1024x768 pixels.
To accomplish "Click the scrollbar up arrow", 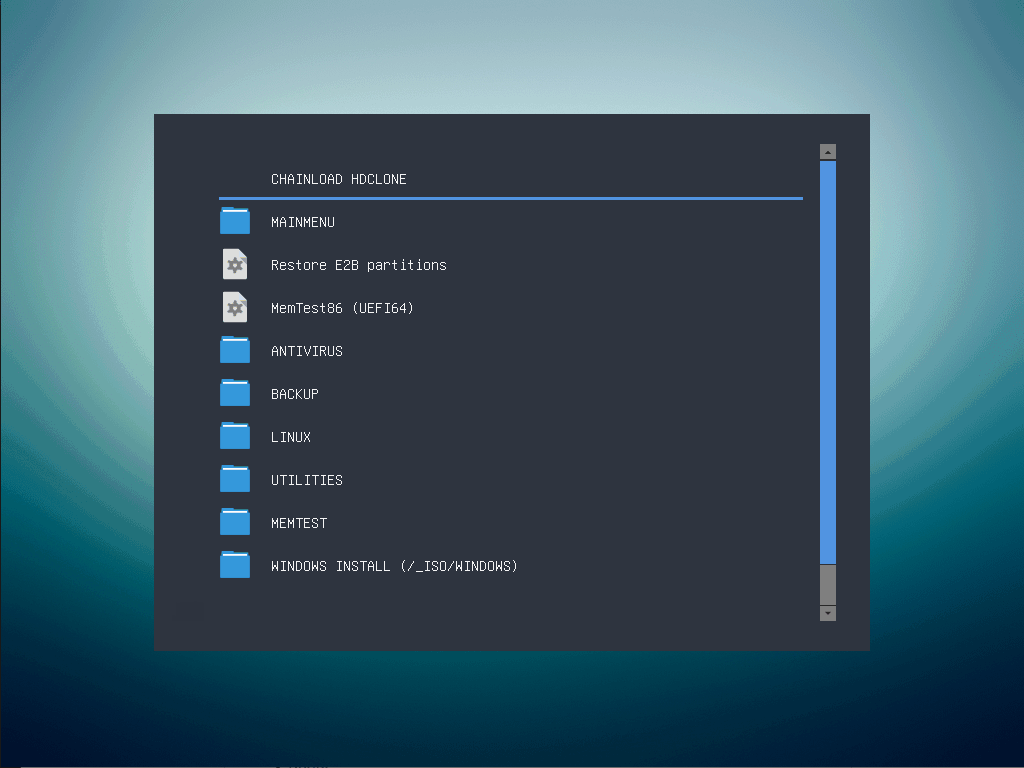I will click(827, 151).
